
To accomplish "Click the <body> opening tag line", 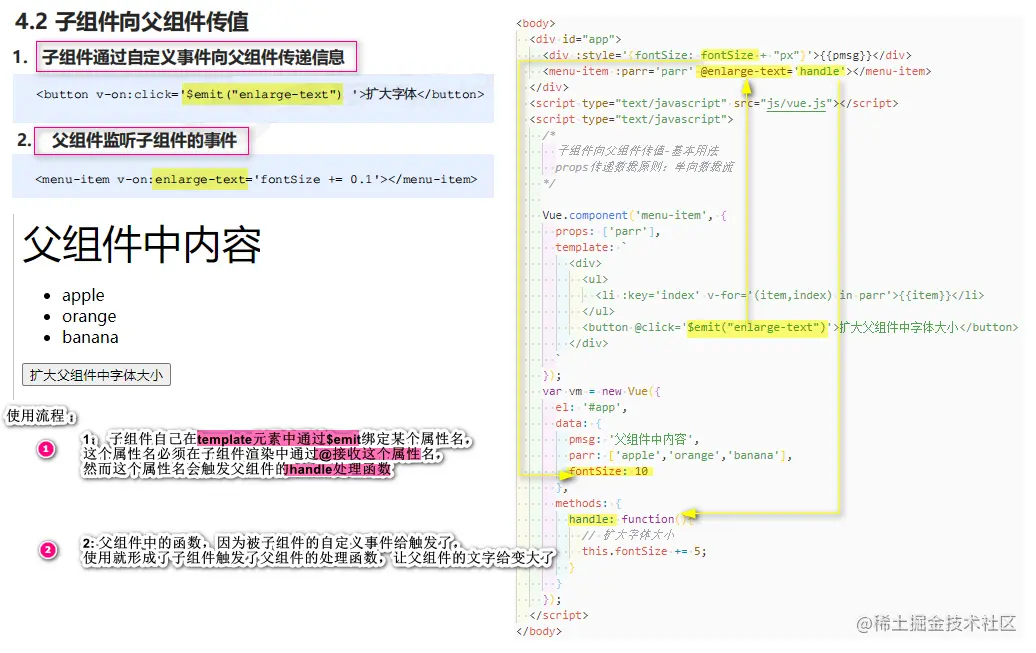I will [536, 23].
